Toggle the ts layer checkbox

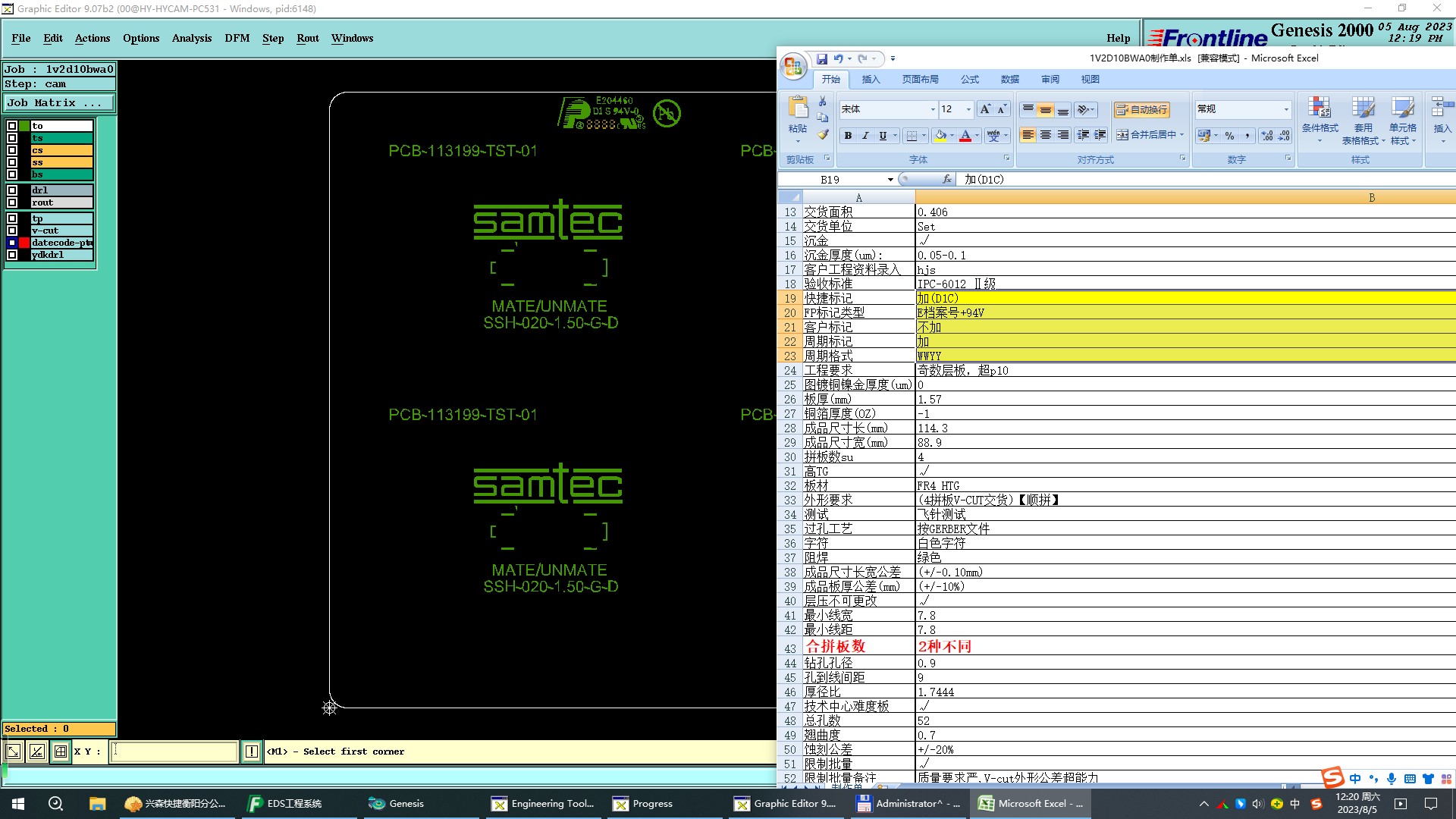click(12, 138)
